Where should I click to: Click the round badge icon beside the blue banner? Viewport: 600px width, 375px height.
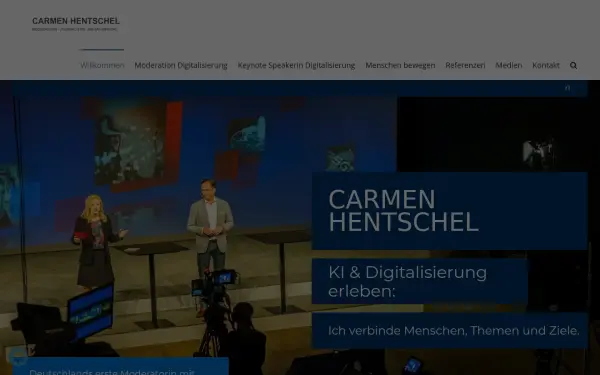coord(18,356)
